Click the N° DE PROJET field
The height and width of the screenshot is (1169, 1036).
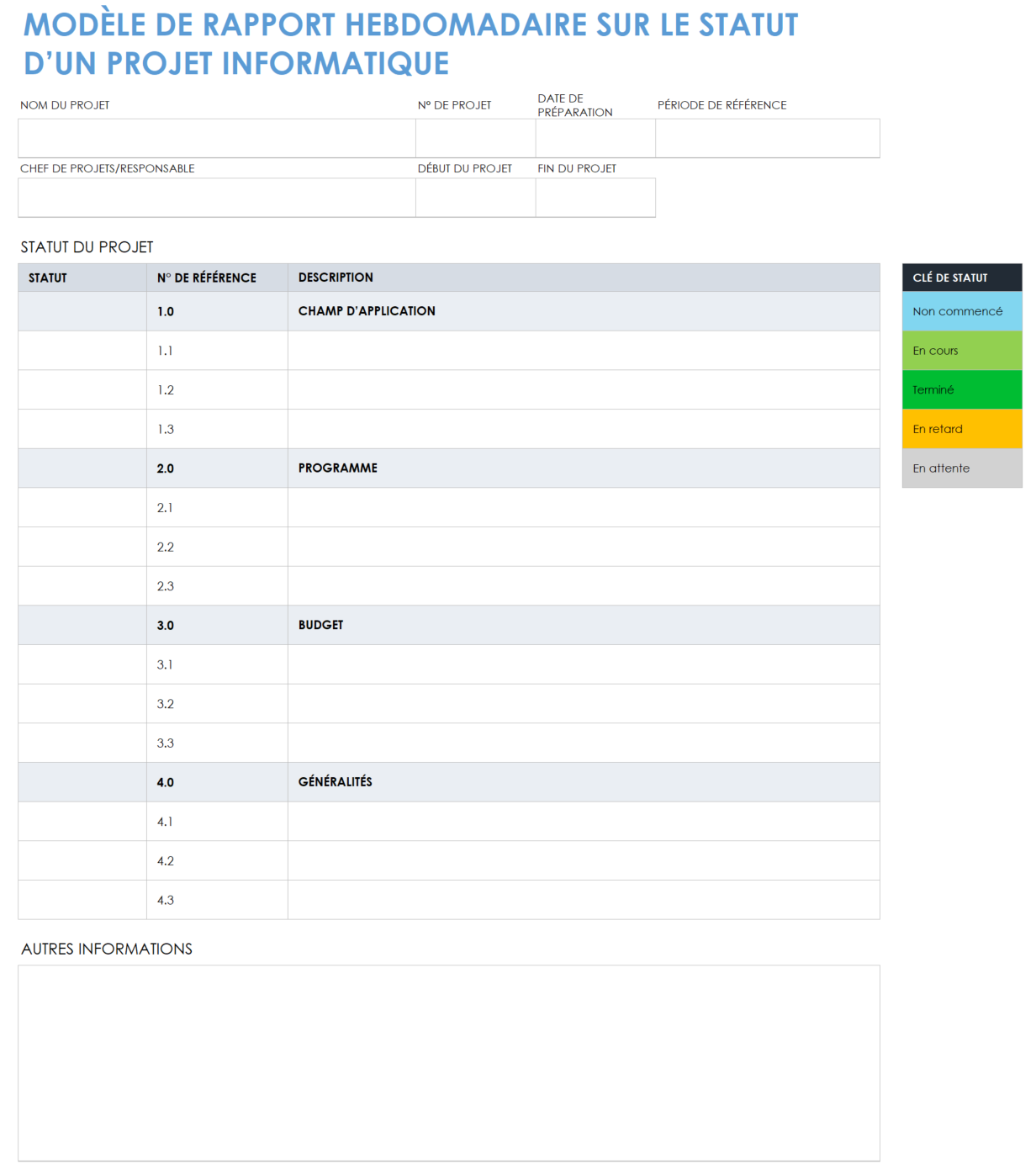[x=475, y=138]
